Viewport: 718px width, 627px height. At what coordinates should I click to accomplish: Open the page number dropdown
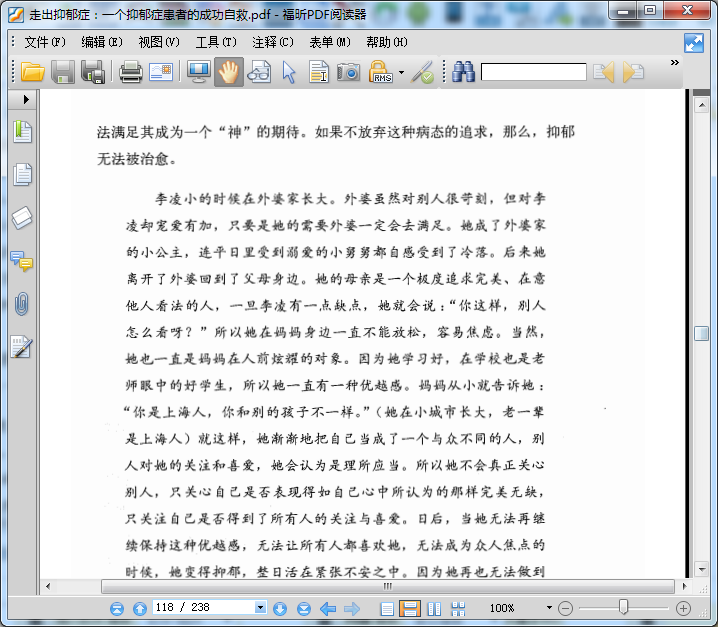coord(260,608)
